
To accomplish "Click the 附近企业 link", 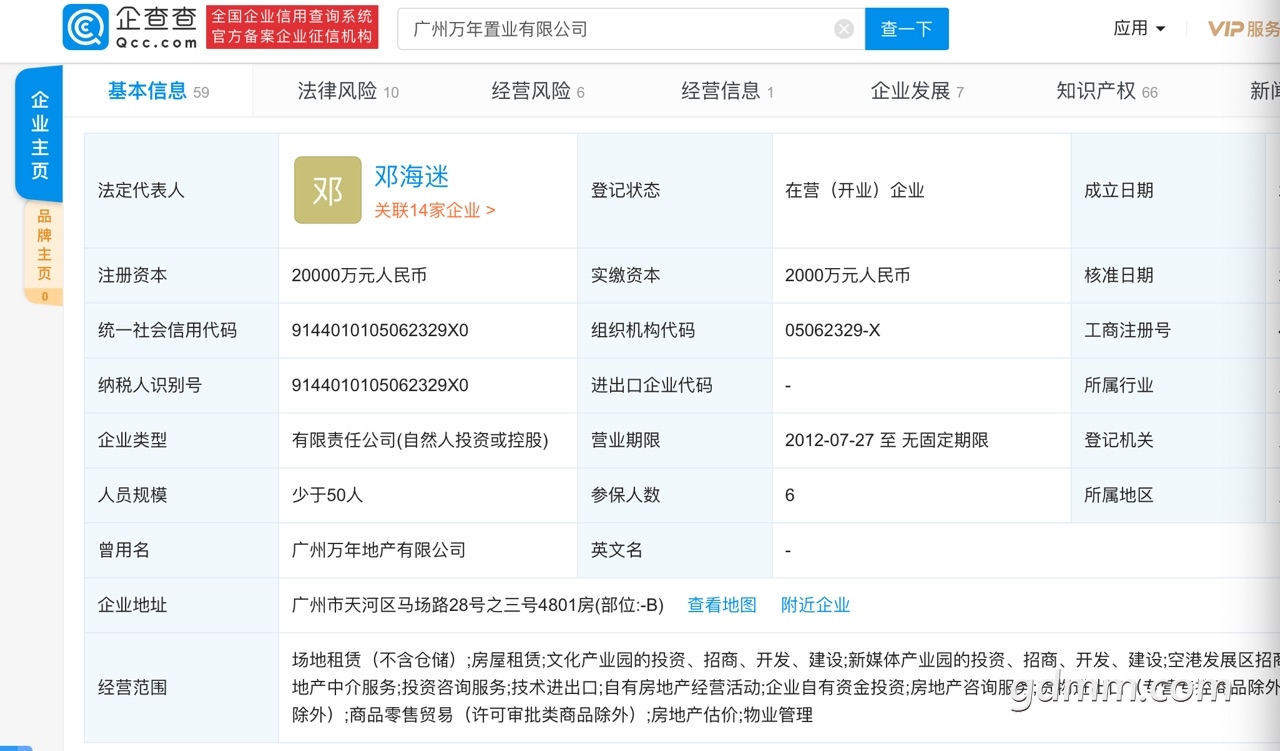I will click(x=815, y=605).
